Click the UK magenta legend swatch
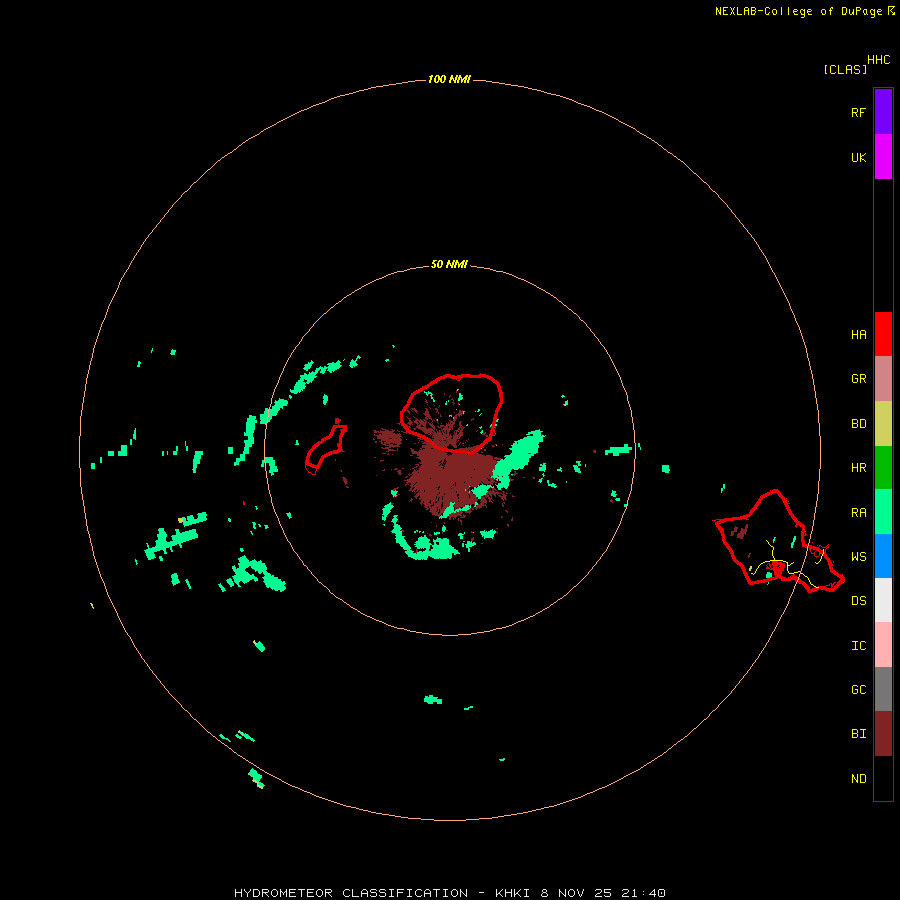This screenshot has width=900, height=900. (x=883, y=157)
